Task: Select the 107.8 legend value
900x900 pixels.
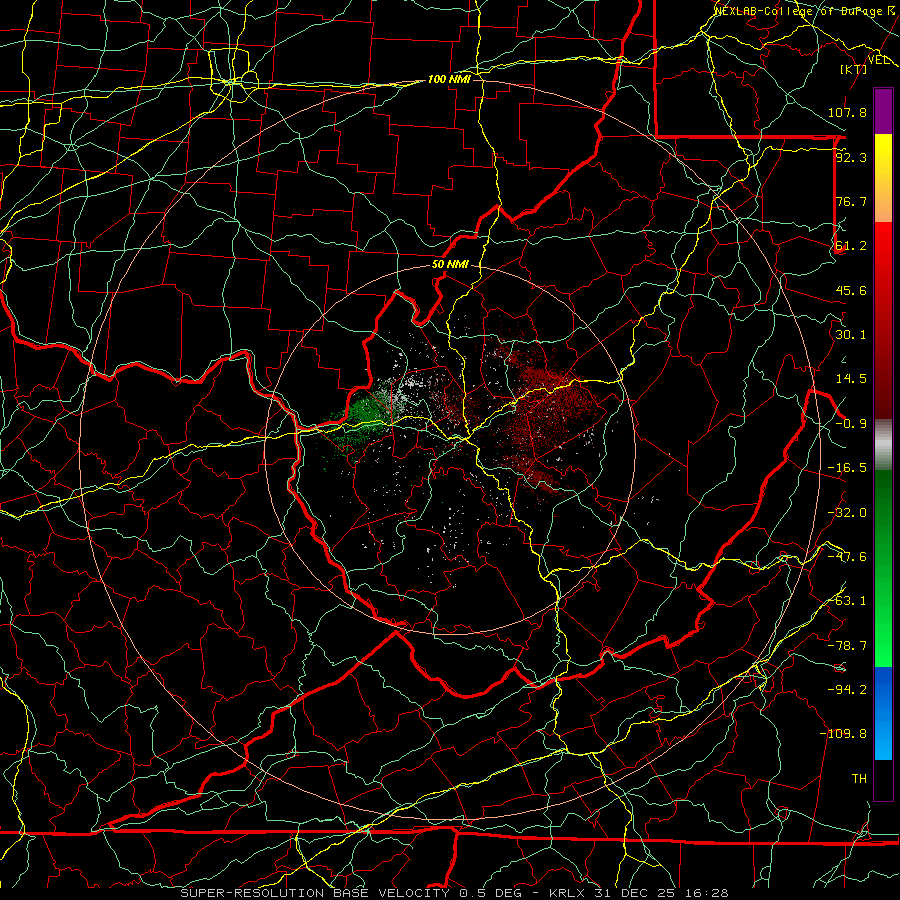Action: 847,112
